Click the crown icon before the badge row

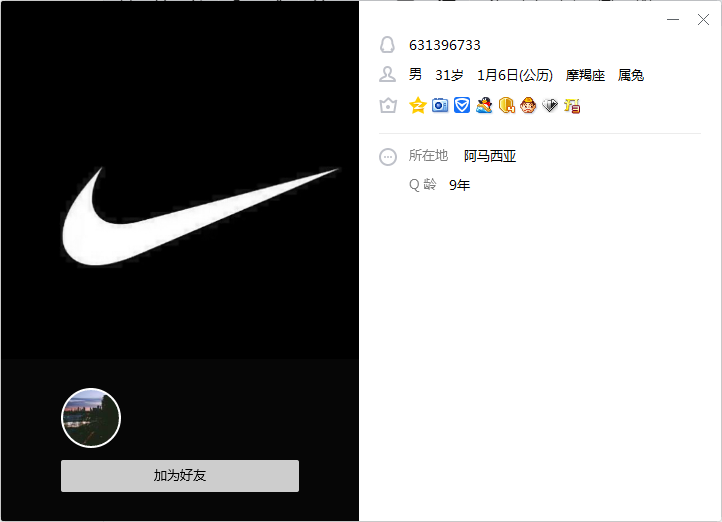point(388,105)
